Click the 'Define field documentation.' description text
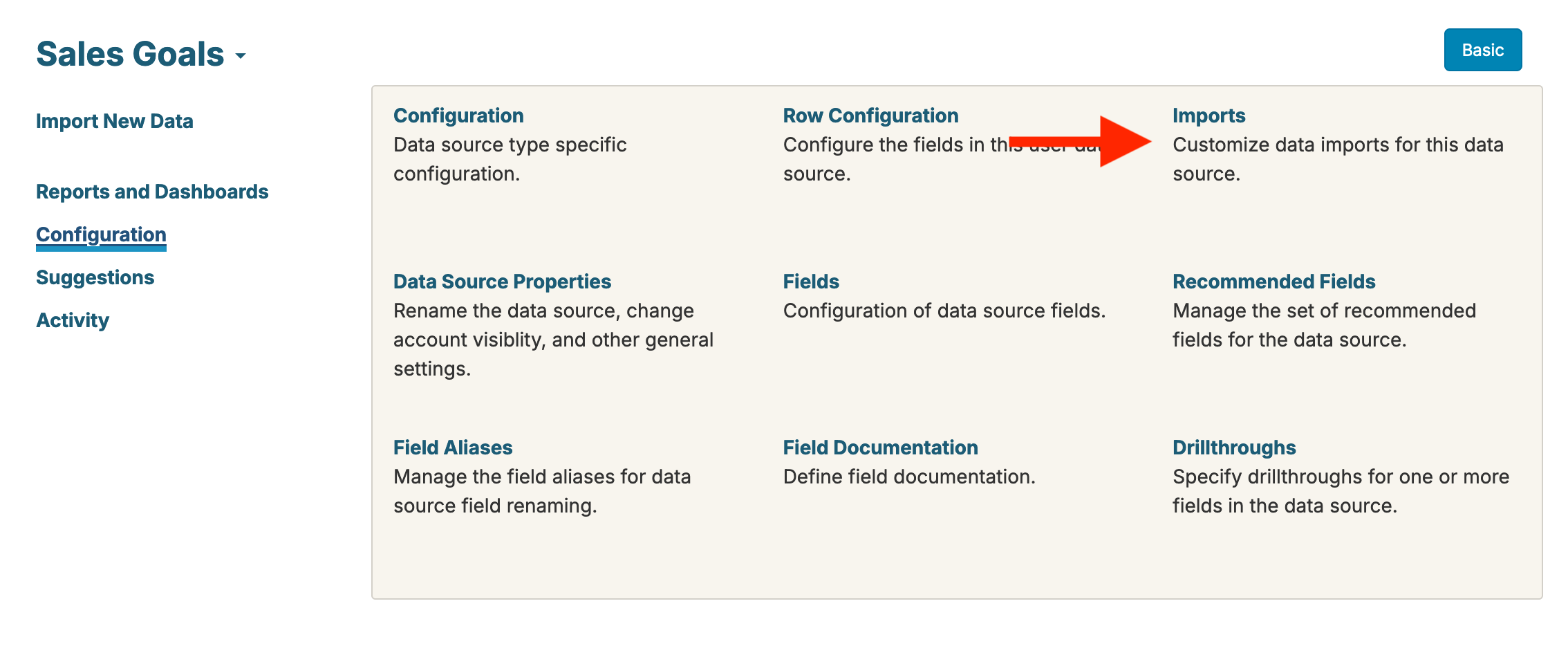Screen dimensions: 1568x646 (x=909, y=477)
